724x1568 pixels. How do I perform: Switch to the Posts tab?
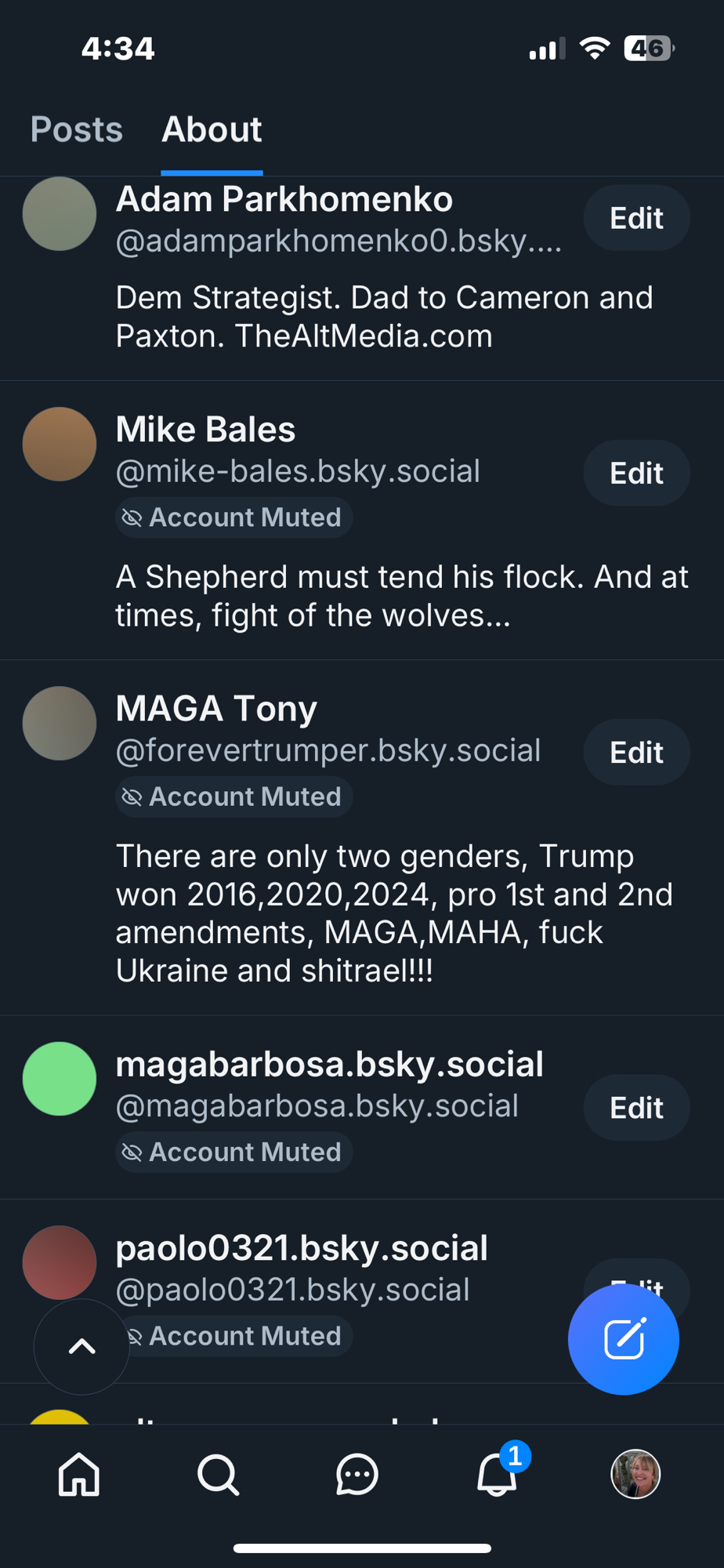coord(77,129)
